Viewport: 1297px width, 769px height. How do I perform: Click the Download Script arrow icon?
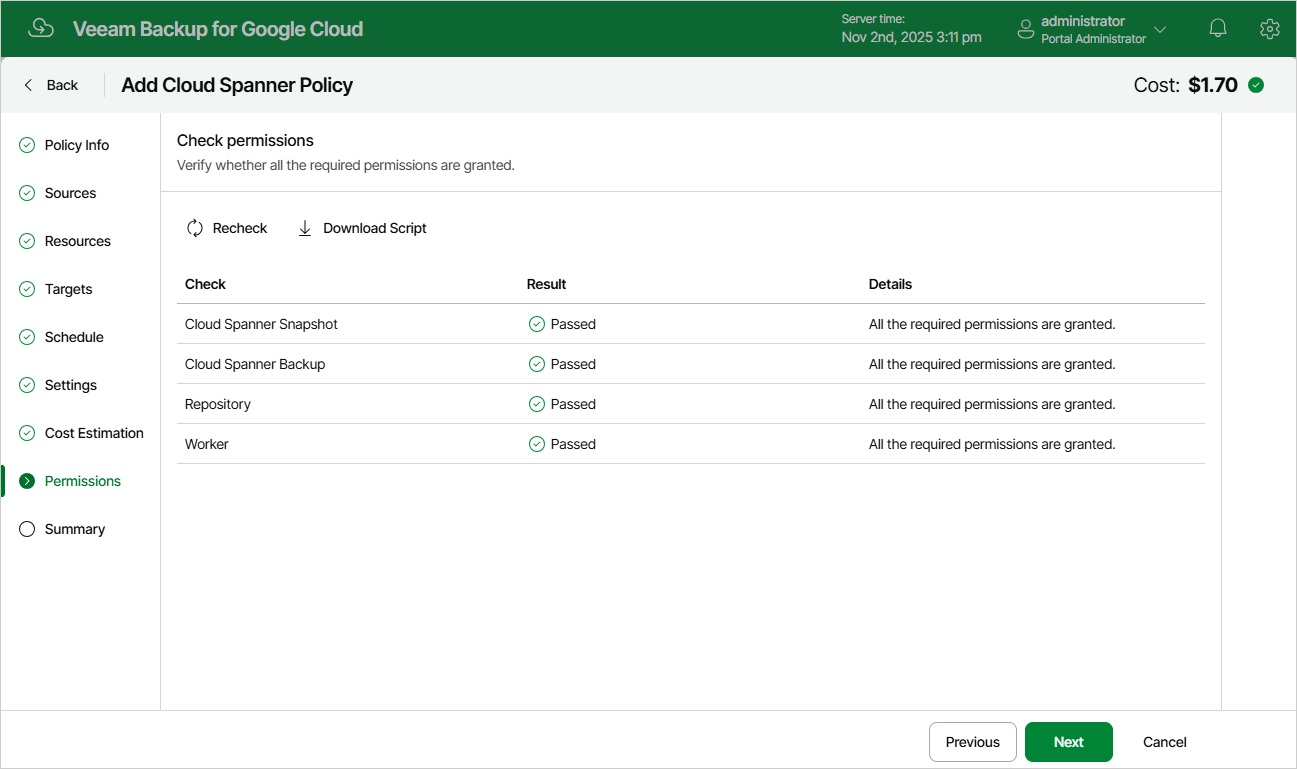pos(305,228)
